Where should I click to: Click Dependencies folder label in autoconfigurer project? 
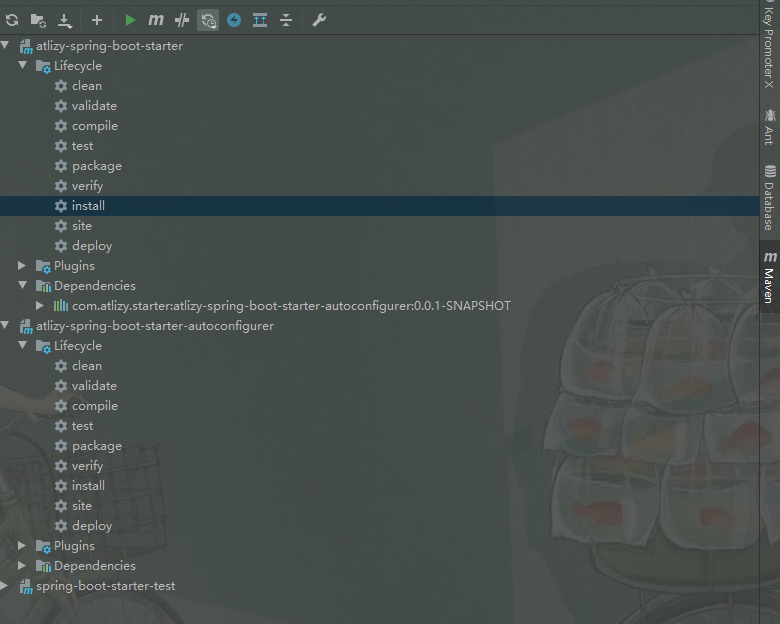95,566
